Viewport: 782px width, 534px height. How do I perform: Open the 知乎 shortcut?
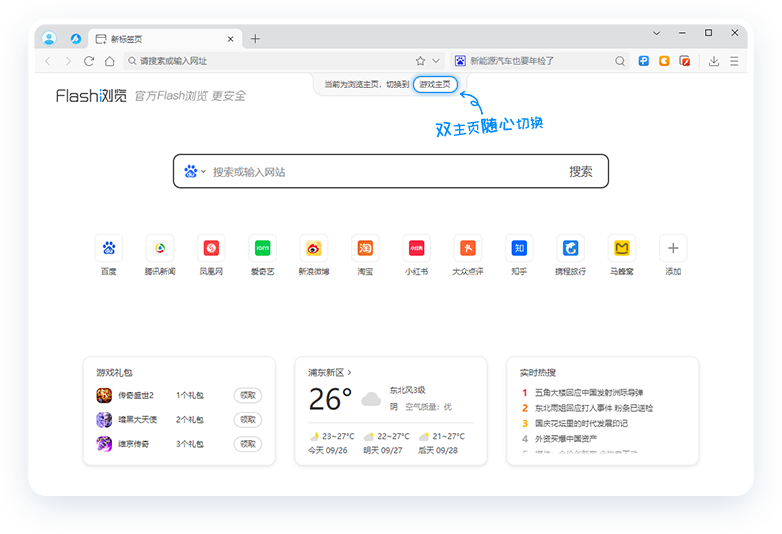pos(519,255)
